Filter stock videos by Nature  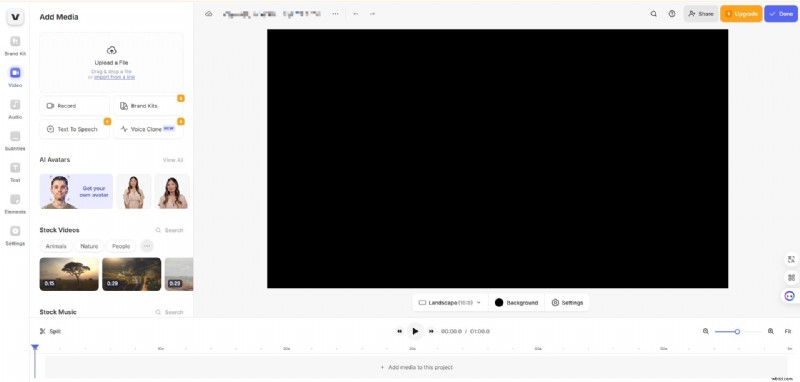pyautogui.click(x=89, y=246)
